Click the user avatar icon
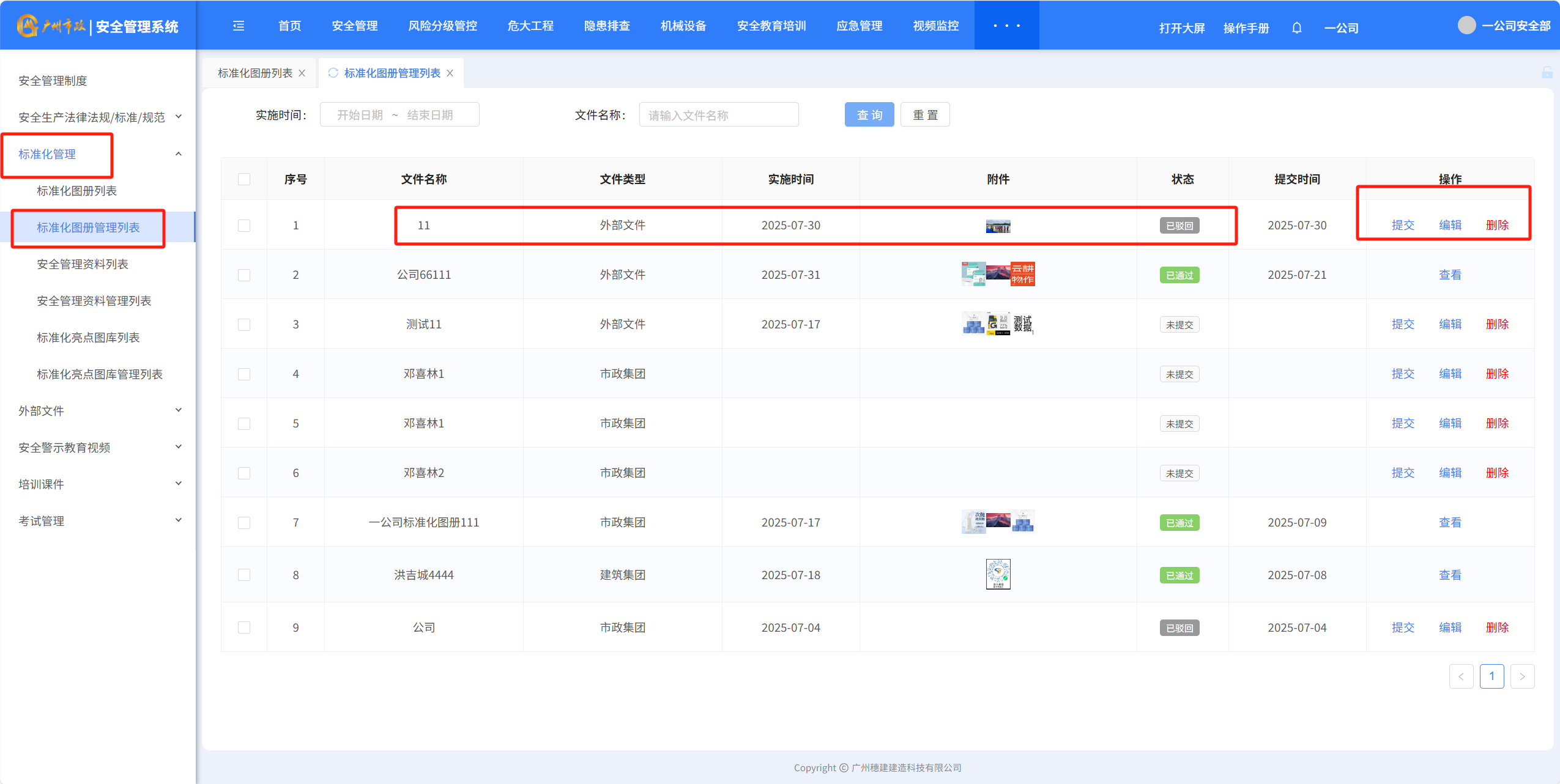This screenshot has height=784, width=1560. point(1466,25)
